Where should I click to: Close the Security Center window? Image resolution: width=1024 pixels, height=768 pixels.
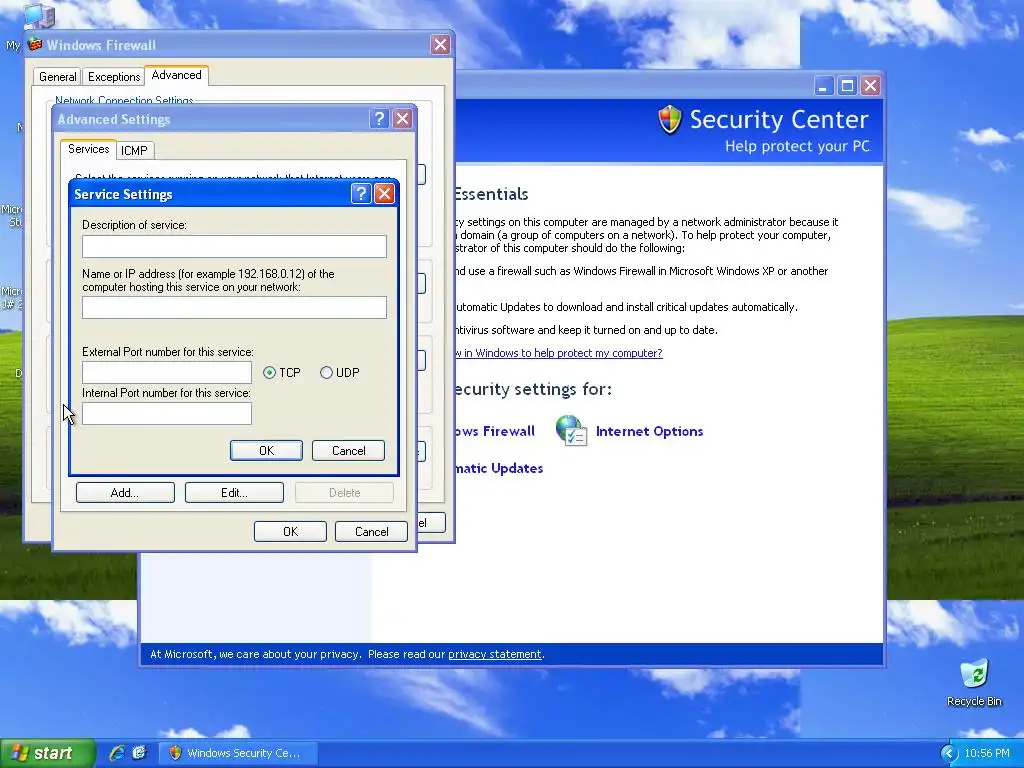tap(870, 86)
